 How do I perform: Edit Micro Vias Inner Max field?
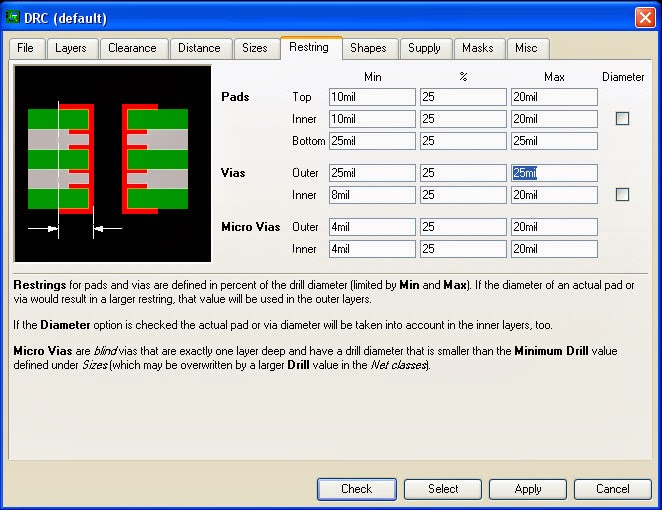click(x=554, y=249)
